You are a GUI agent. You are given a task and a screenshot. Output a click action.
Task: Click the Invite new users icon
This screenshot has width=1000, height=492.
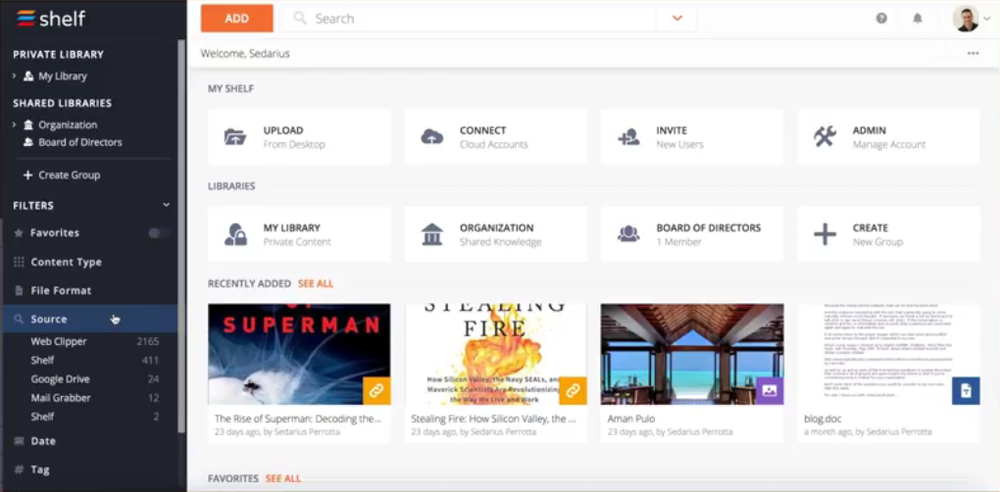click(629, 137)
